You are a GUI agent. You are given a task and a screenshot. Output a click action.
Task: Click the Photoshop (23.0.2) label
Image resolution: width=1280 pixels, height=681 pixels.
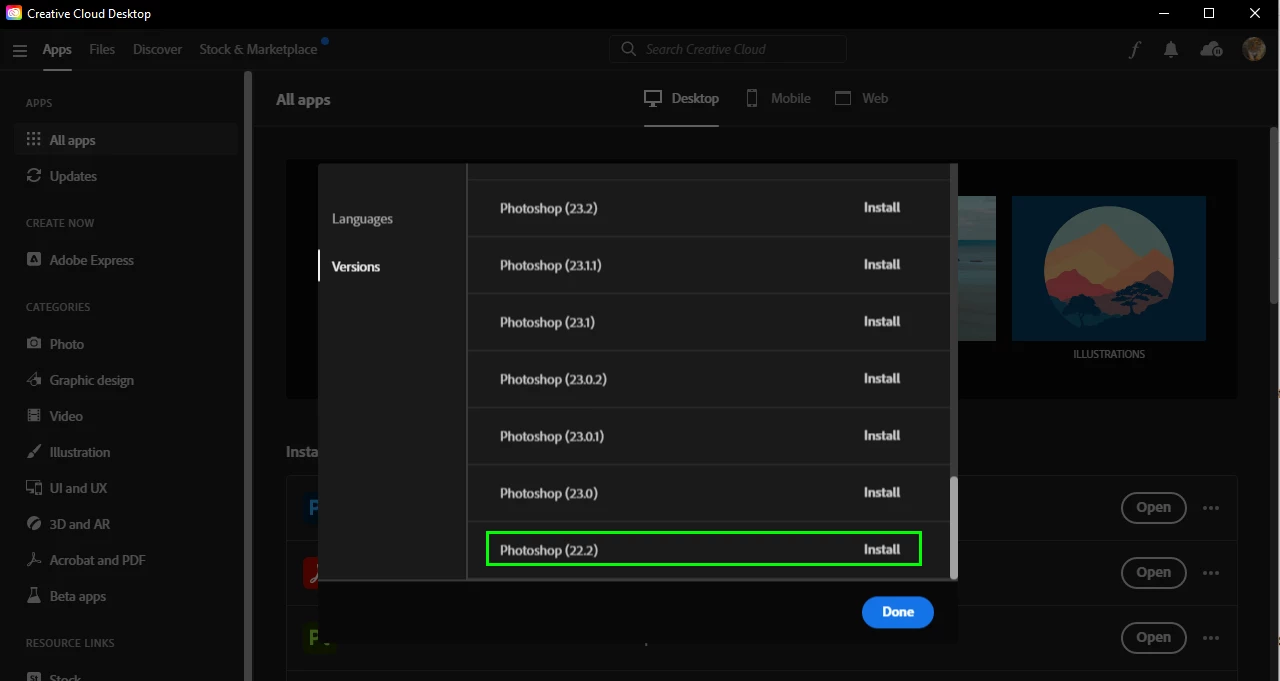(x=553, y=379)
